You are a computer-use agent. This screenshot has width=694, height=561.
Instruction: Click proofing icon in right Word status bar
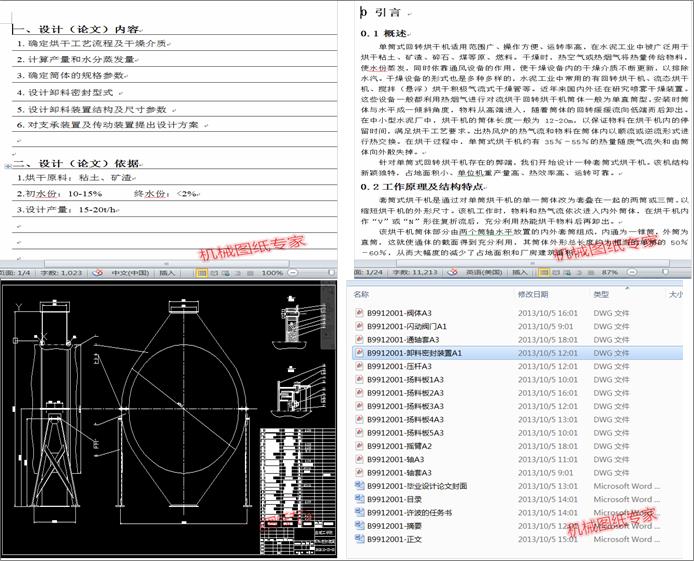452,272
